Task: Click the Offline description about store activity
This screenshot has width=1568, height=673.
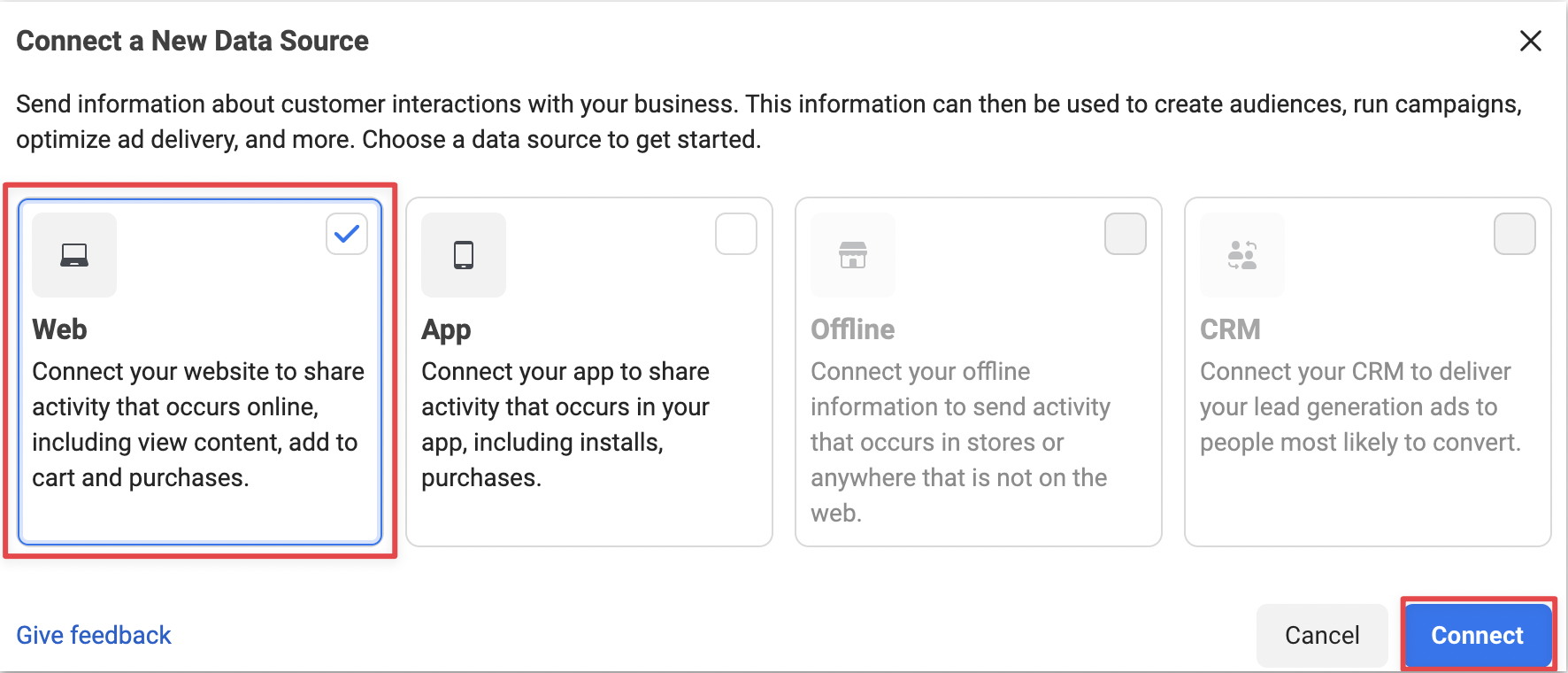Action: click(960, 442)
